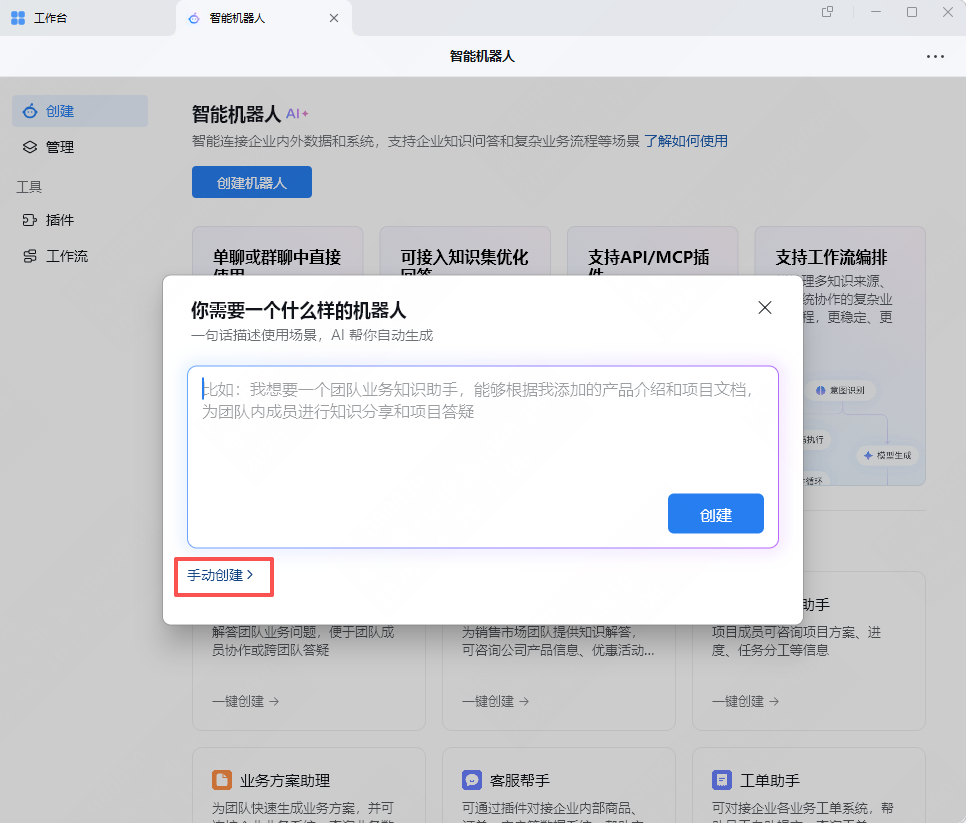Select the 客服帮手 template title
The height and width of the screenshot is (823, 966).
pos(519,780)
